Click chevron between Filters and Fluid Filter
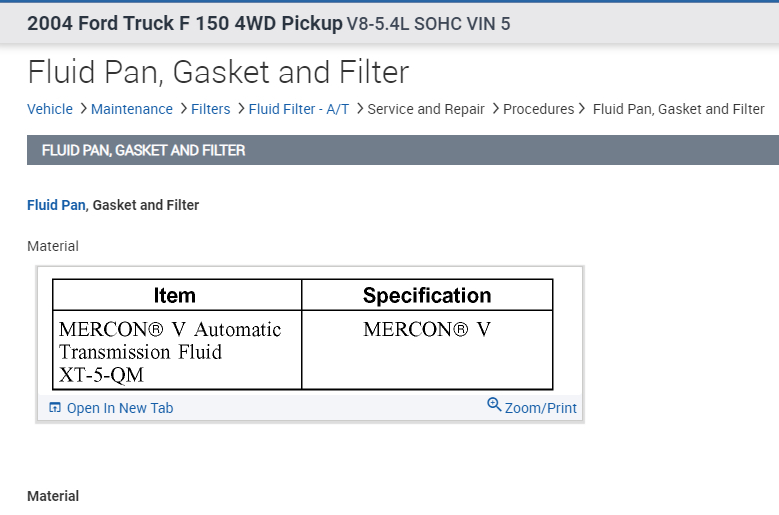This screenshot has width=779, height=515. click(240, 109)
